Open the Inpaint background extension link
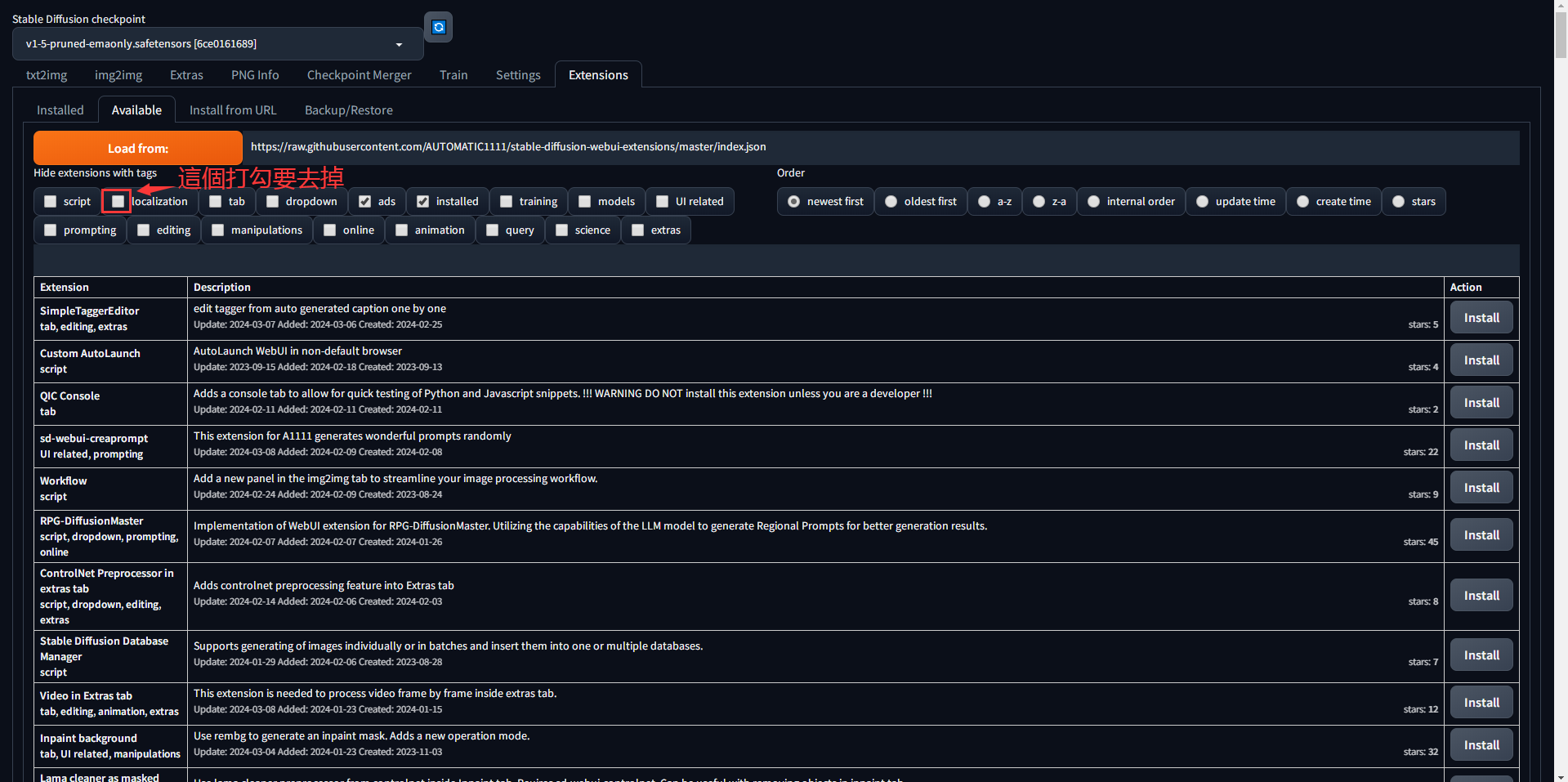 pos(88,739)
